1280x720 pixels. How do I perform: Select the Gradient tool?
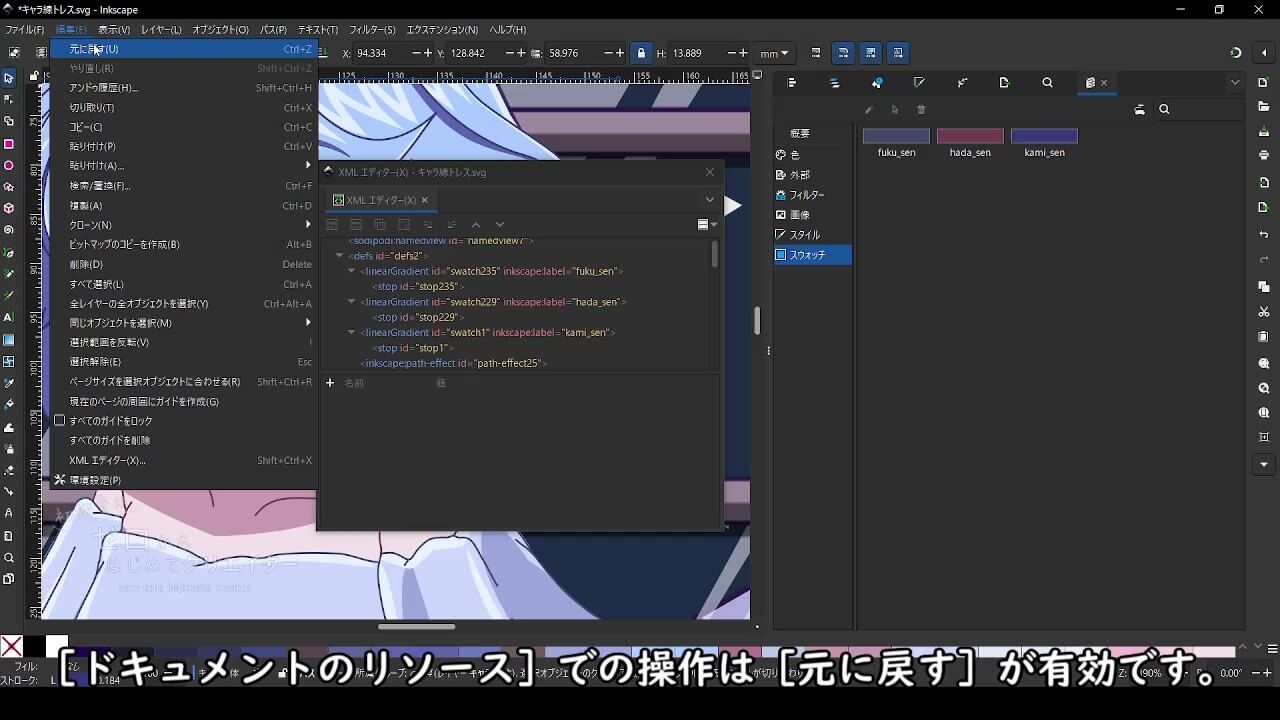[9, 339]
